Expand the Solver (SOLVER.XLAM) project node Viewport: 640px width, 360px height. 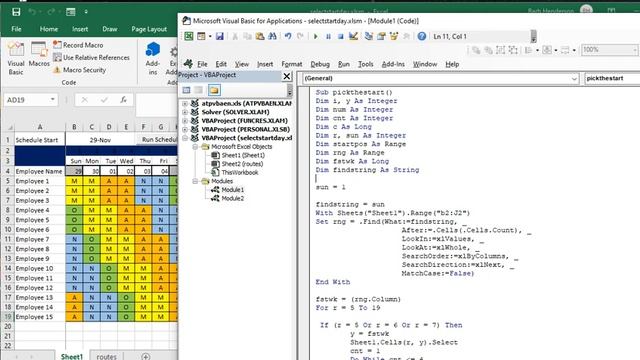185,112
